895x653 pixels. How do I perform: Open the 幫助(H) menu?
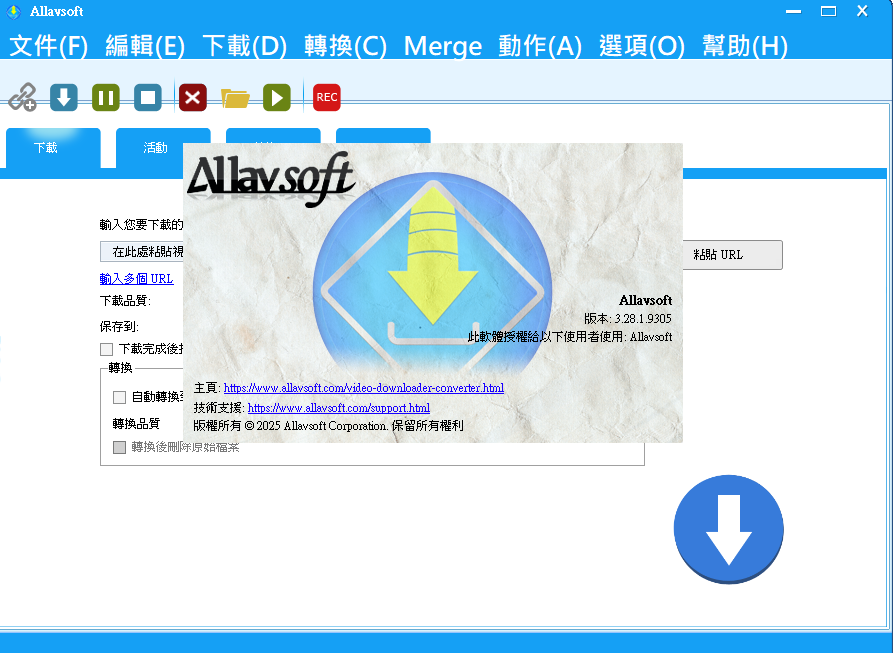point(745,46)
